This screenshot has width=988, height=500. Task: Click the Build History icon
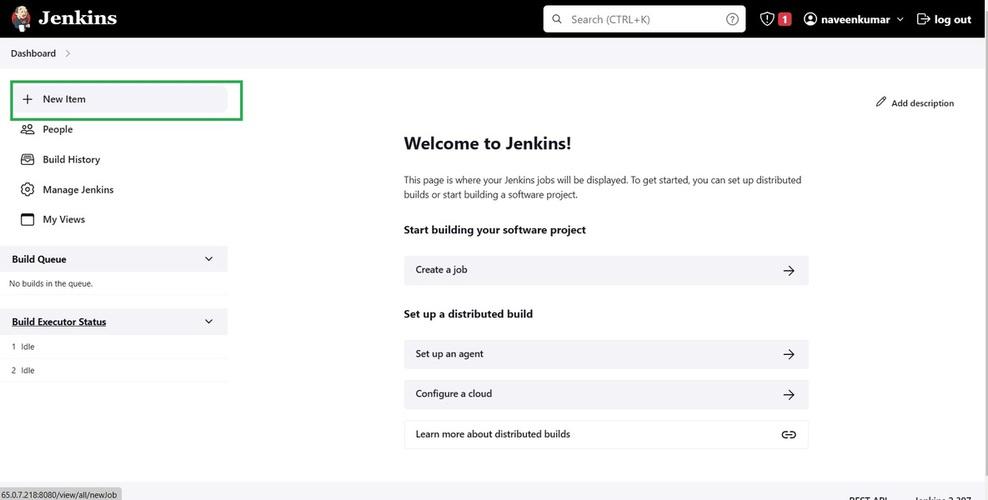click(x=28, y=159)
